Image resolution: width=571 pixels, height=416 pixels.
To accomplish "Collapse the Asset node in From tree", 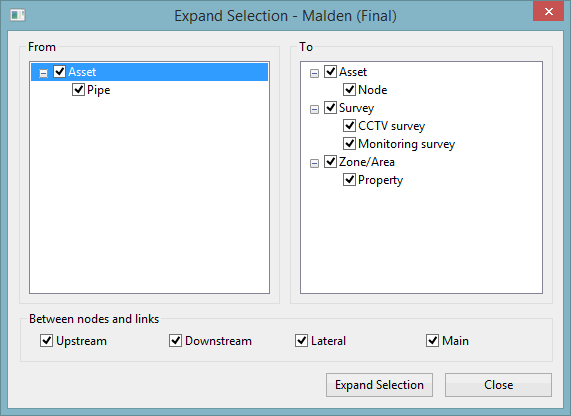I will pyautogui.click(x=43, y=73).
